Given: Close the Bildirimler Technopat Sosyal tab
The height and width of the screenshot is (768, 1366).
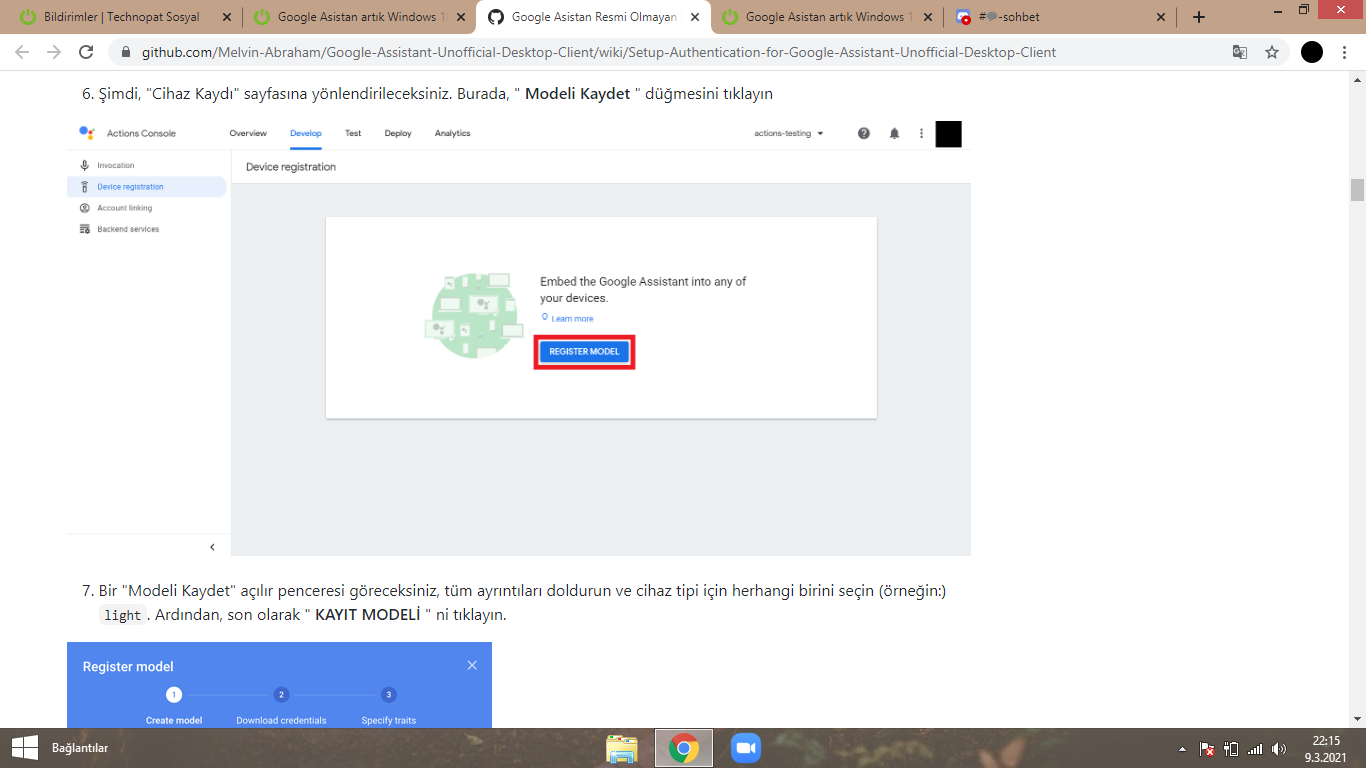Looking at the screenshot, I should tap(226, 17).
